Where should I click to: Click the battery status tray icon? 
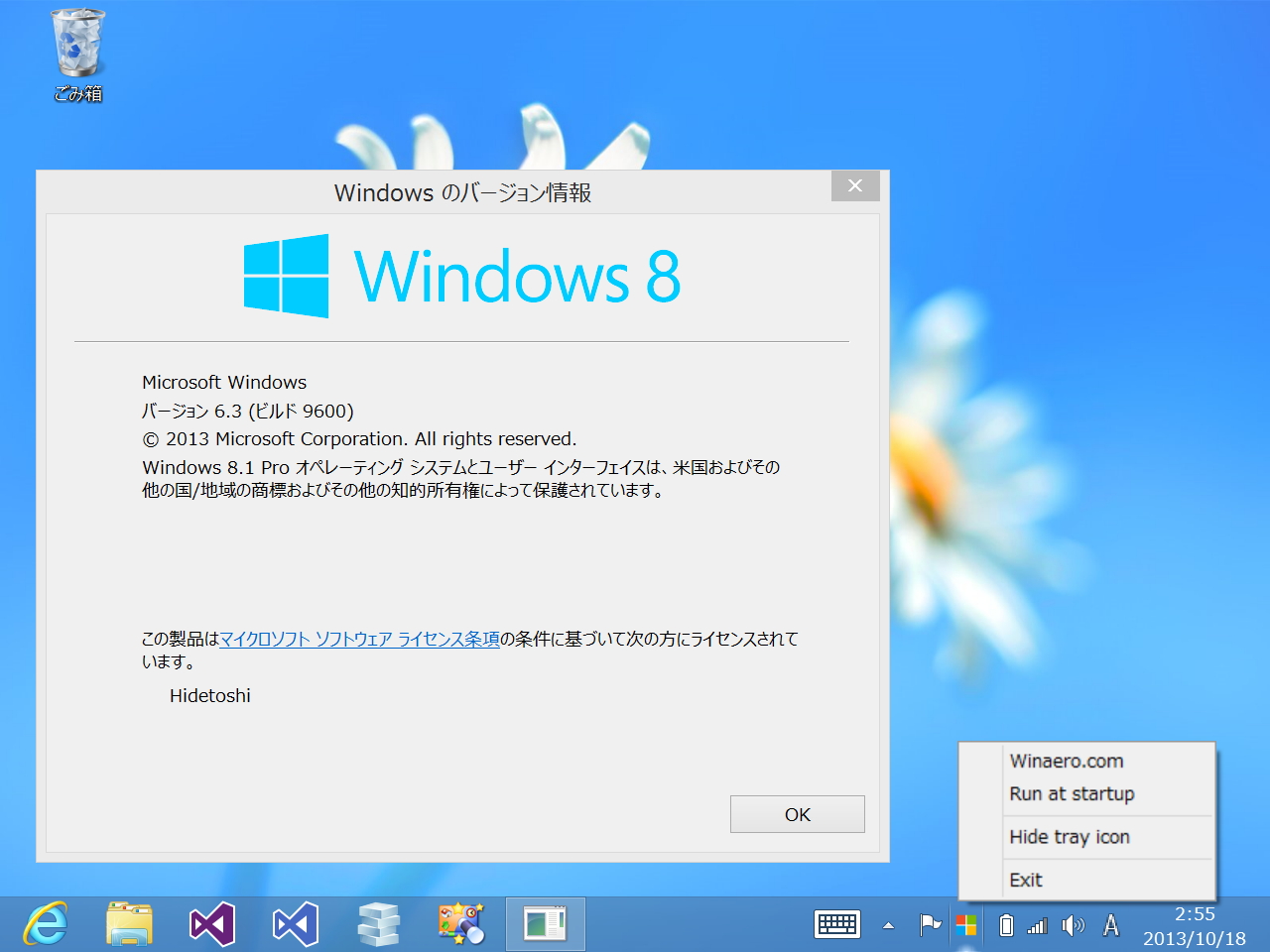pyautogui.click(x=1006, y=923)
